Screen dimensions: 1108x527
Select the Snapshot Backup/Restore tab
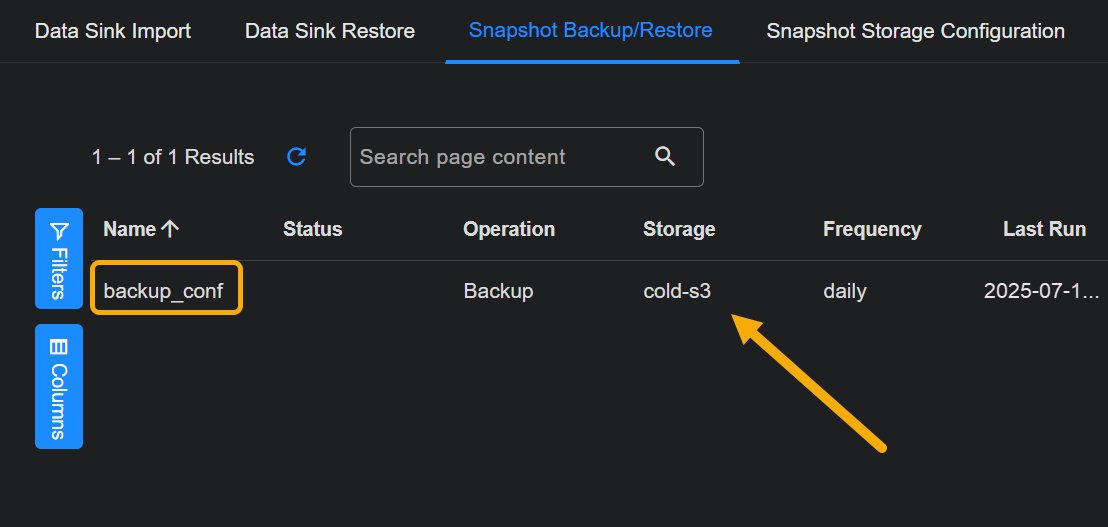point(591,30)
